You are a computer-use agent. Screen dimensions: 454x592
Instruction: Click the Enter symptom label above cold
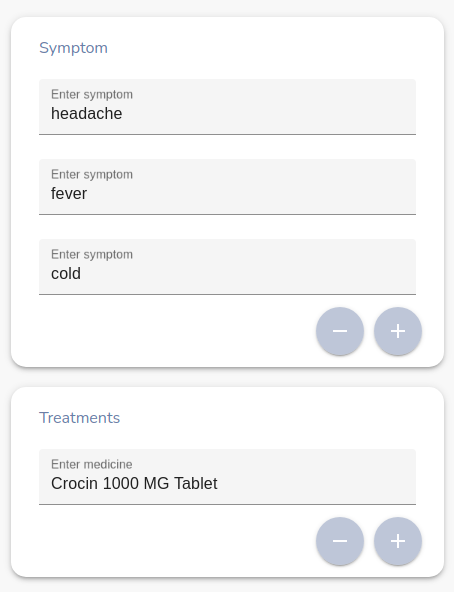pos(92,255)
